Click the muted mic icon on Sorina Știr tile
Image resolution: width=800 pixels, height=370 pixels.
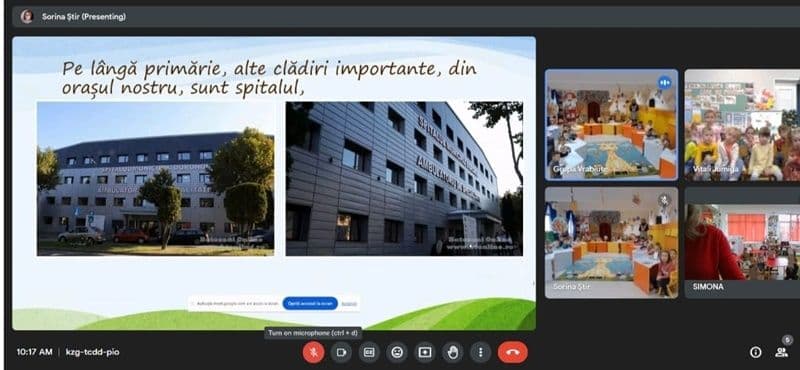pyautogui.click(x=664, y=200)
